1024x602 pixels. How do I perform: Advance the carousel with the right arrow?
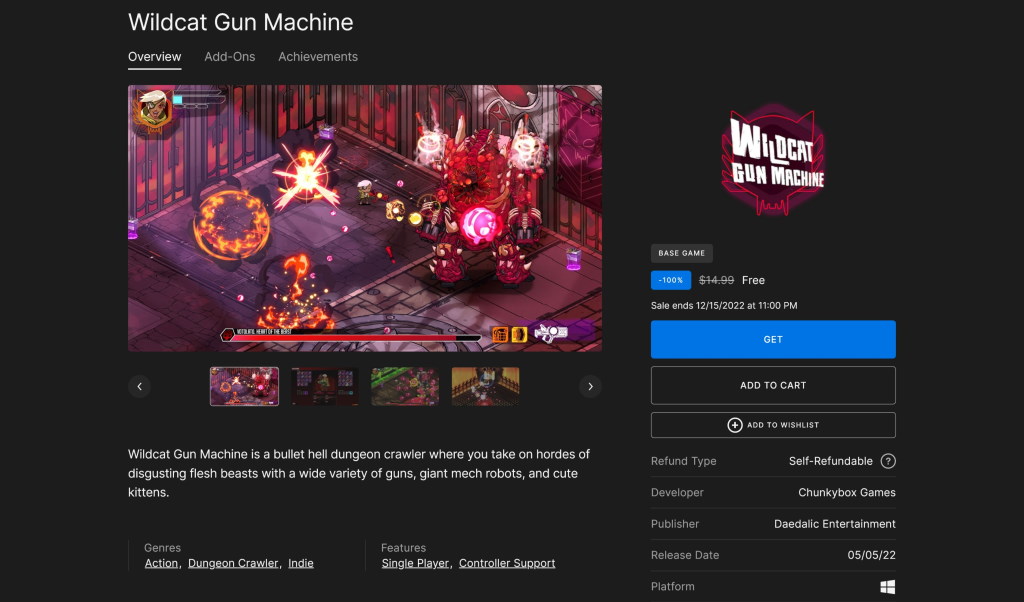pos(590,385)
